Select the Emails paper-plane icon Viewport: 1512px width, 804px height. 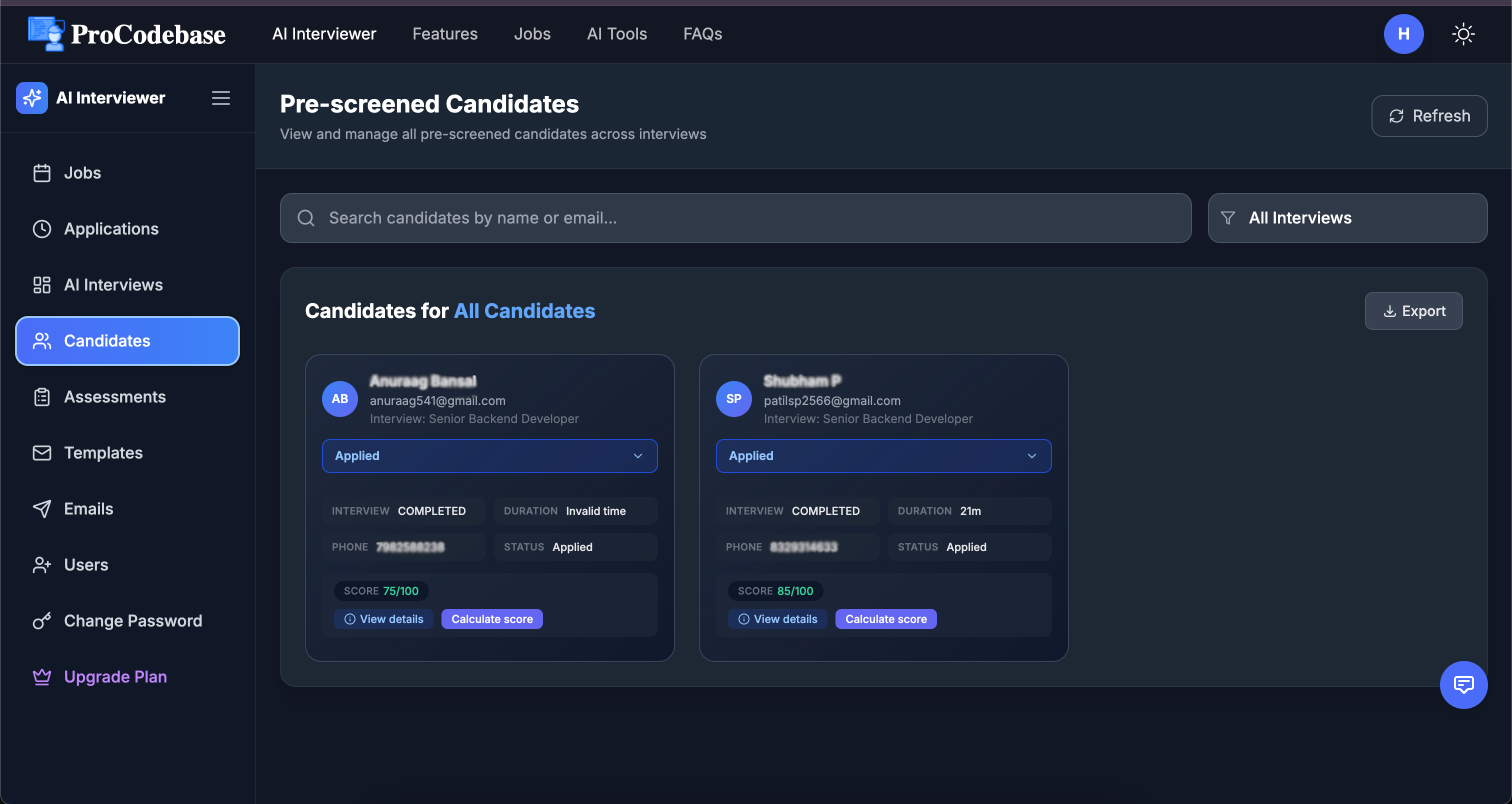[x=41, y=508]
